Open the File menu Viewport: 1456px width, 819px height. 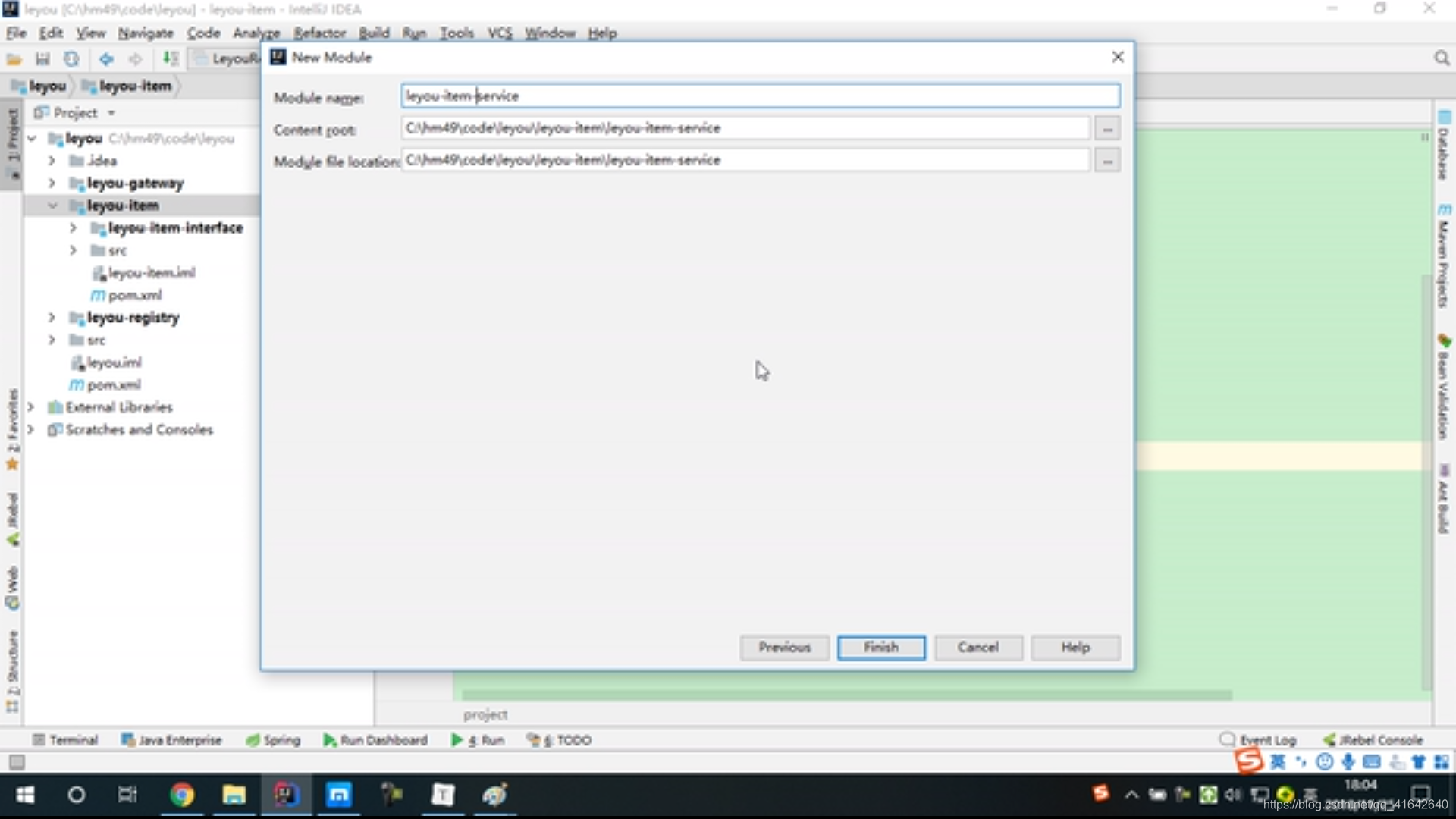pos(16,33)
